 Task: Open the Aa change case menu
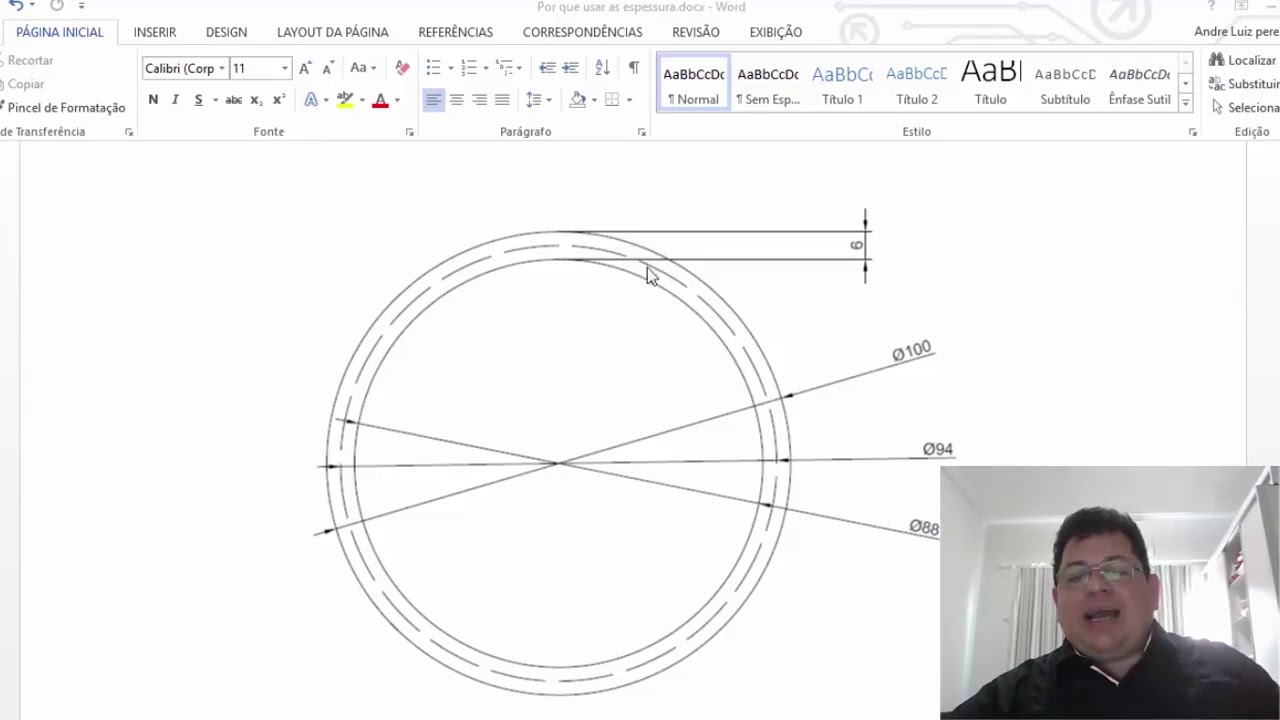click(x=362, y=68)
